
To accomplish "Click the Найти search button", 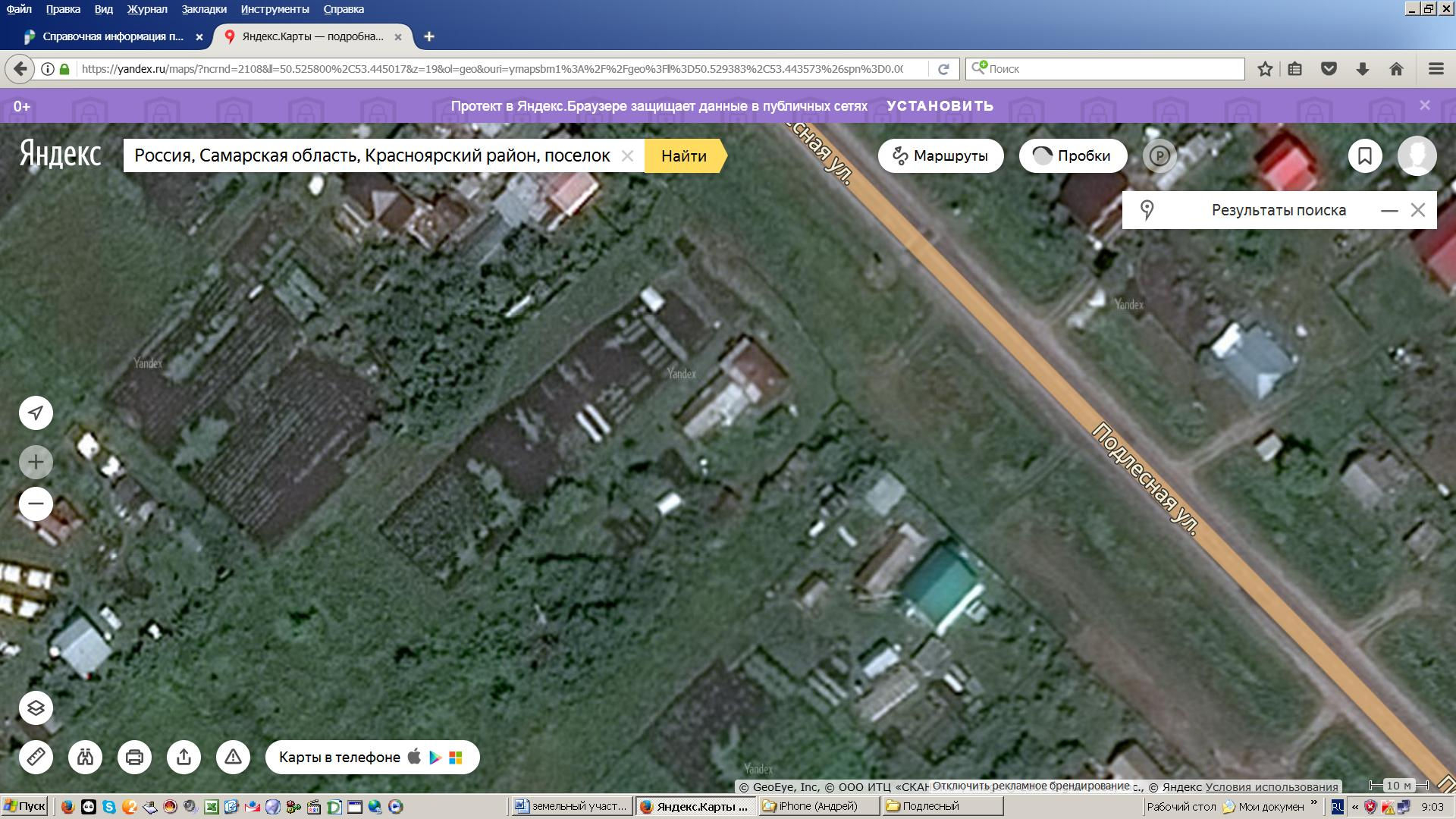I will (683, 156).
